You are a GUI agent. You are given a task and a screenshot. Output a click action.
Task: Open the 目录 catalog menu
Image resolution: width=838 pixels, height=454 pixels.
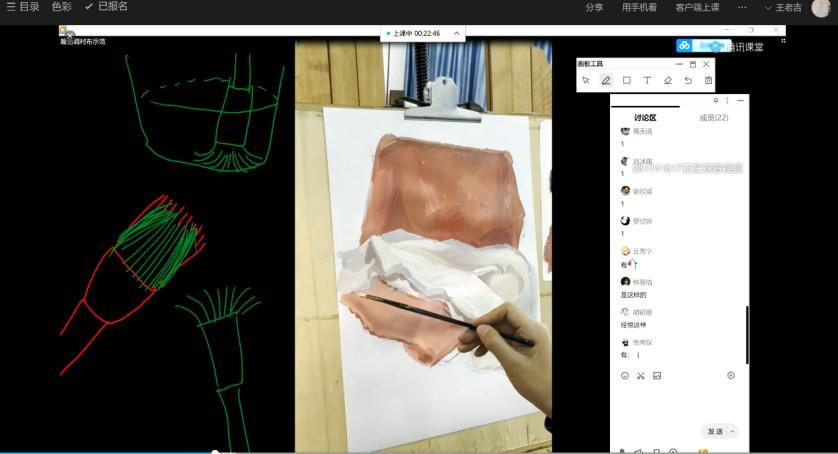(23, 7)
